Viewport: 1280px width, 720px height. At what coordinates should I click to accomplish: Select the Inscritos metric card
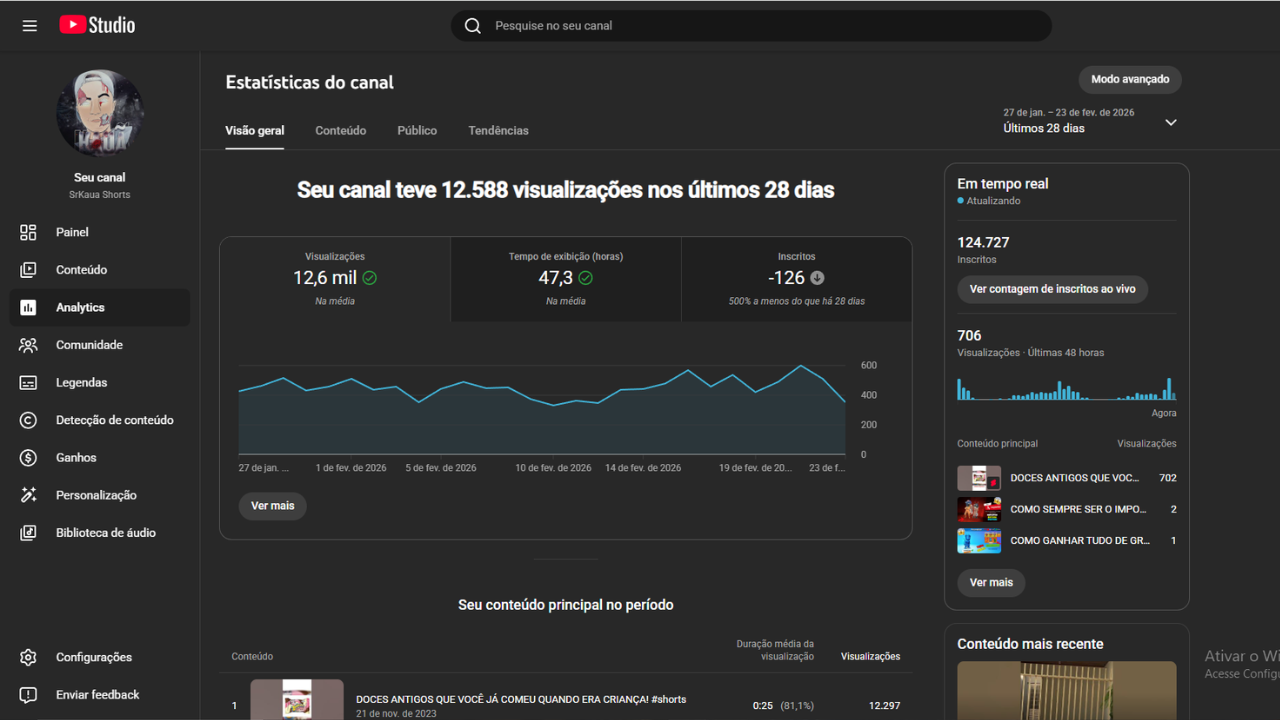click(x=797, y=279)
